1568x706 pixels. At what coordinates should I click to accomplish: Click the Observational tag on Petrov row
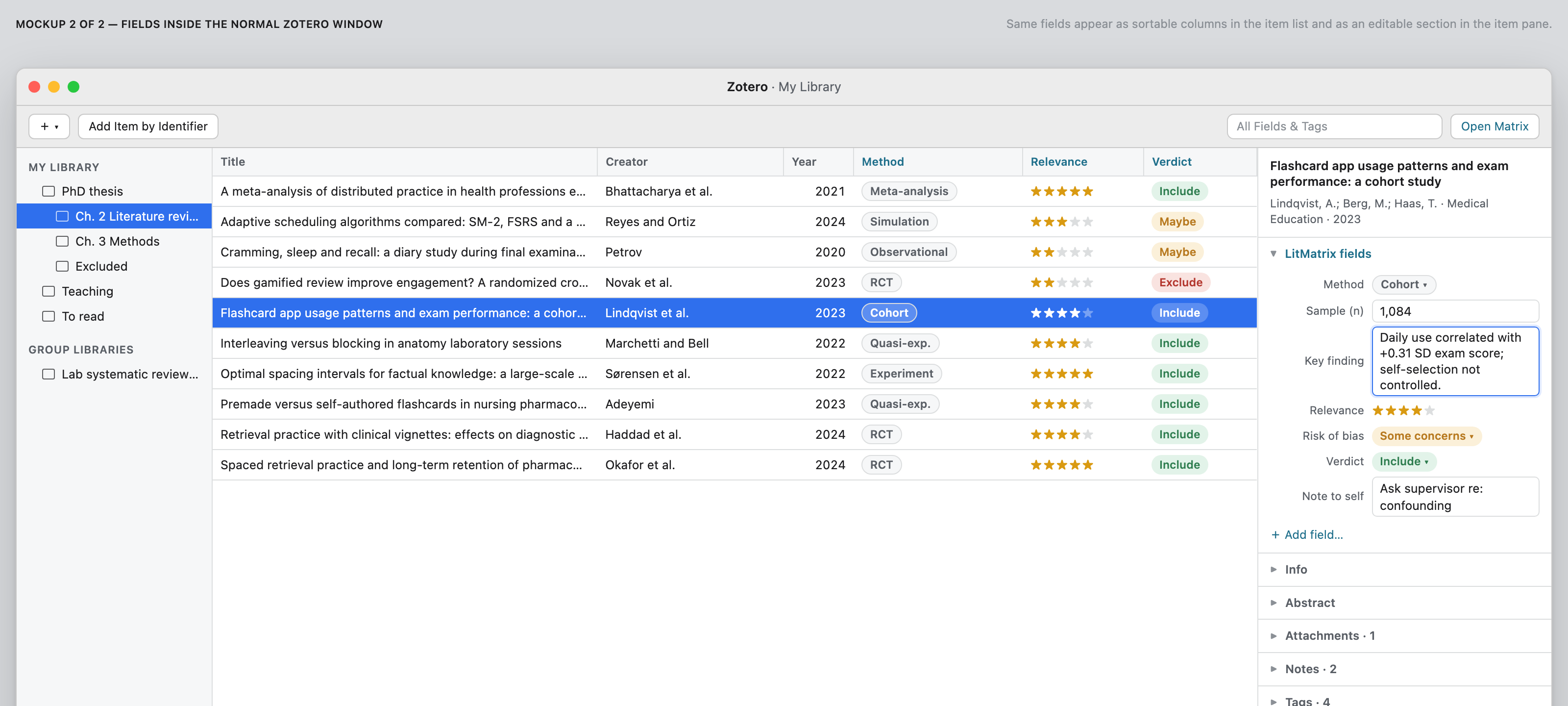pyautogui.click(x=908, y=252)
